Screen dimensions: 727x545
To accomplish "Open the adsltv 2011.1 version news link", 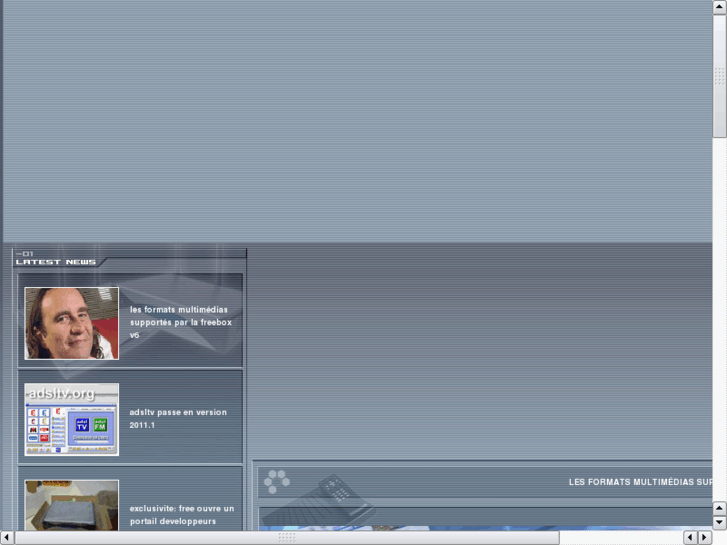I will click(178, 418).
